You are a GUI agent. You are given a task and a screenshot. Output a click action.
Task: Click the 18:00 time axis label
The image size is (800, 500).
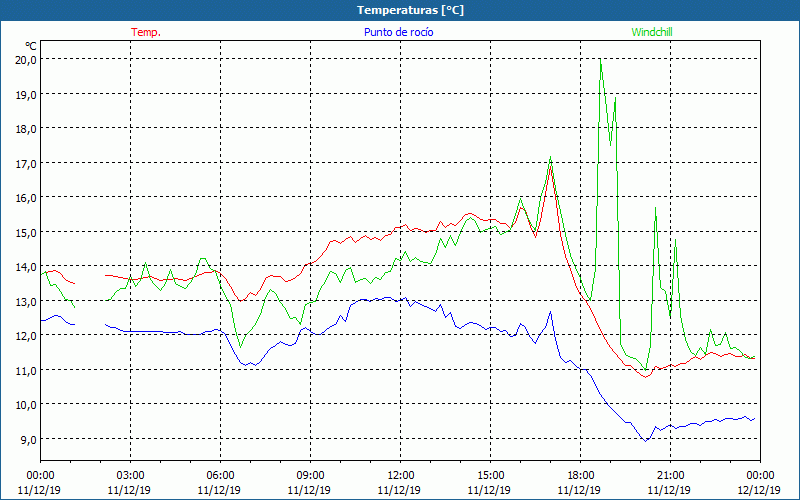pos(581,476)
